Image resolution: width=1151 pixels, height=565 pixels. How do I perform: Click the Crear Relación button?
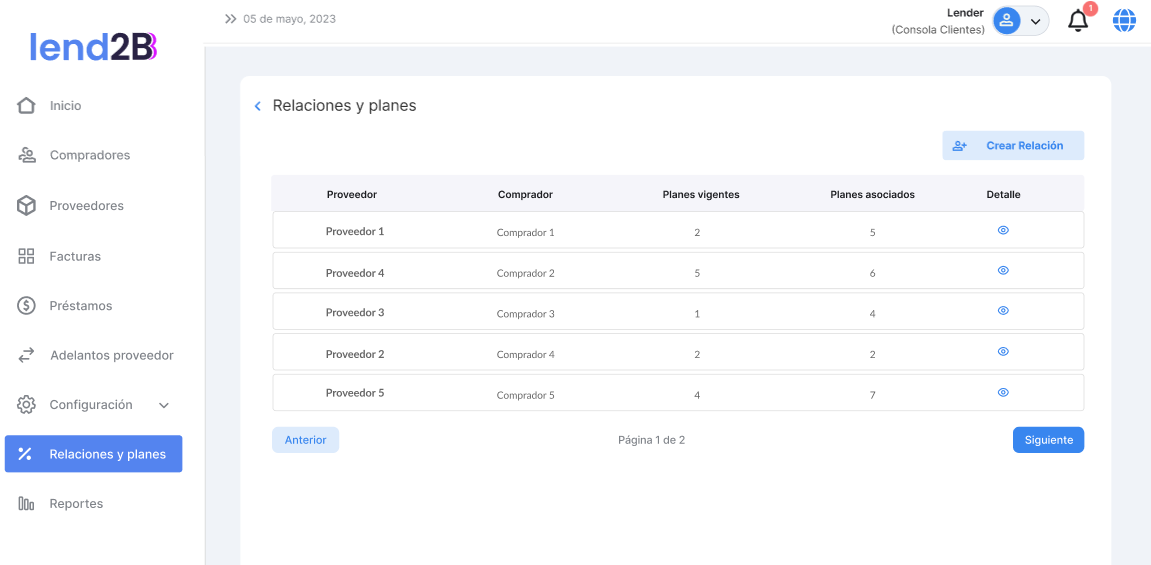(x=1012, y=146)
